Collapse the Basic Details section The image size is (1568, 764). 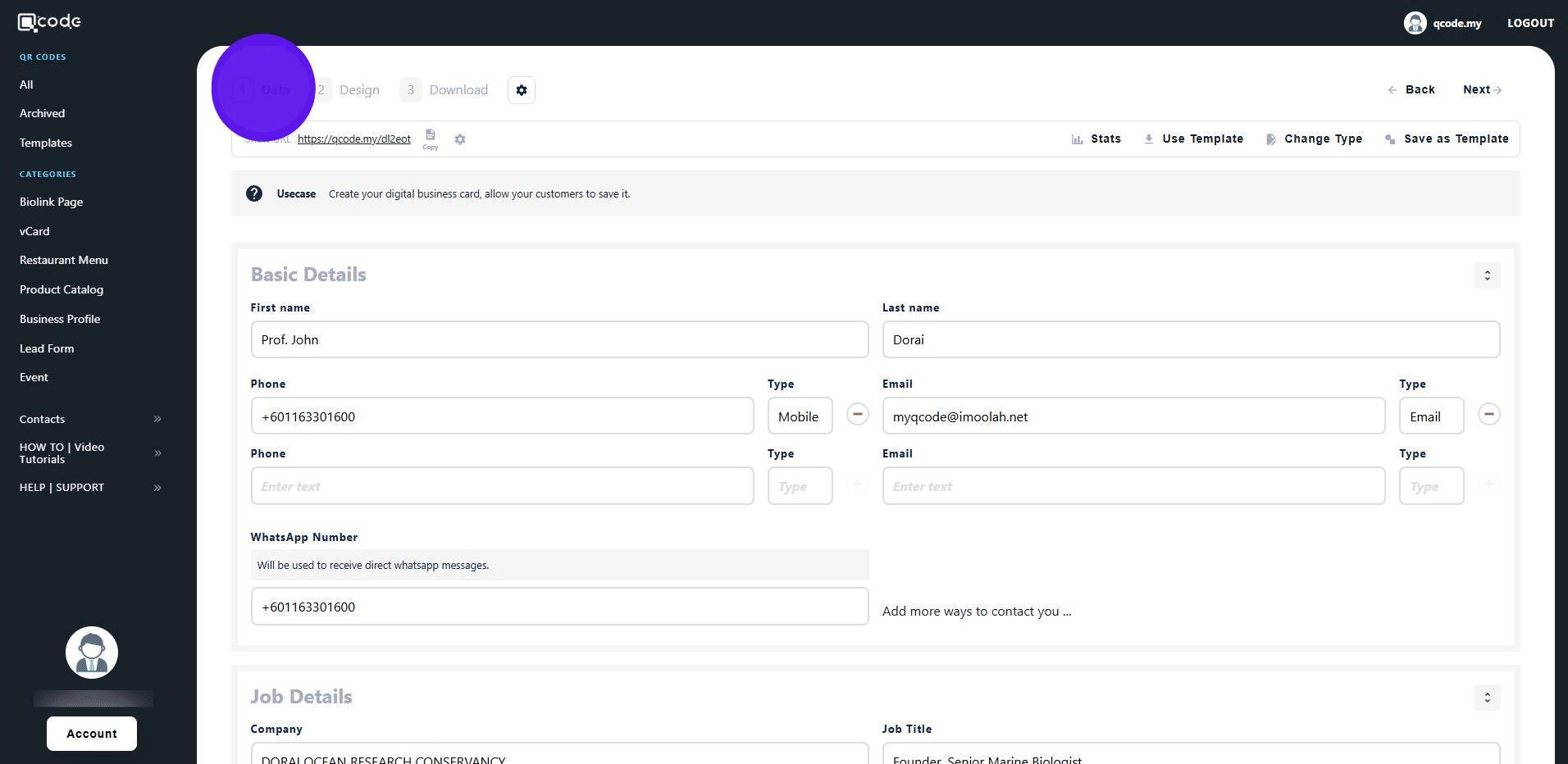(x=1487, y=275)
